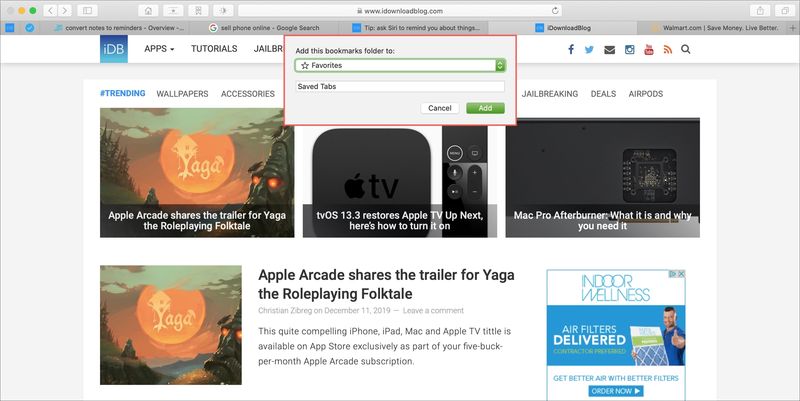Click the green Add button

(485, 108)
